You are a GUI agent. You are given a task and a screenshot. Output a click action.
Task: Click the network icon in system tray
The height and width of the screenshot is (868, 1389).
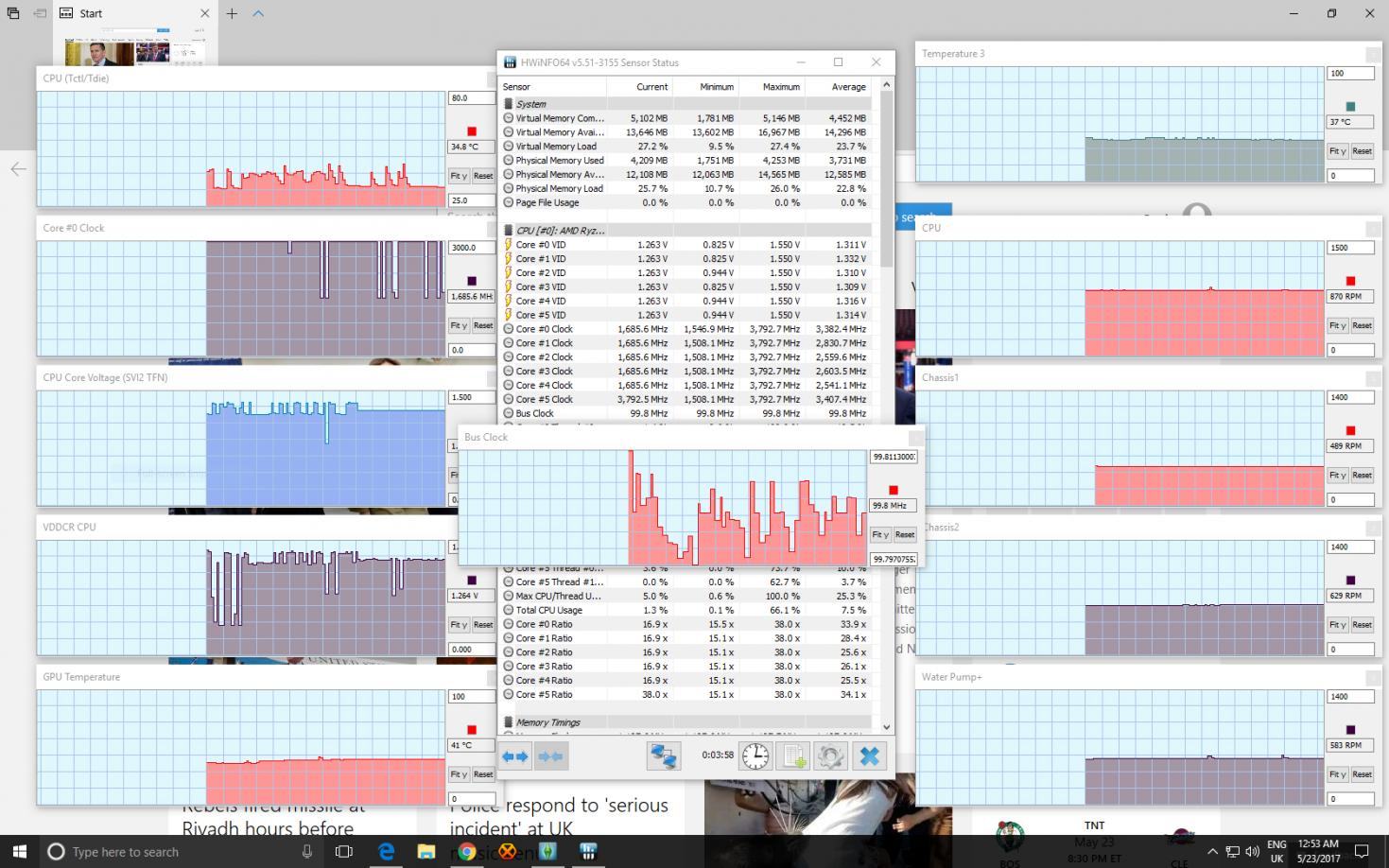coord(1232,852)
